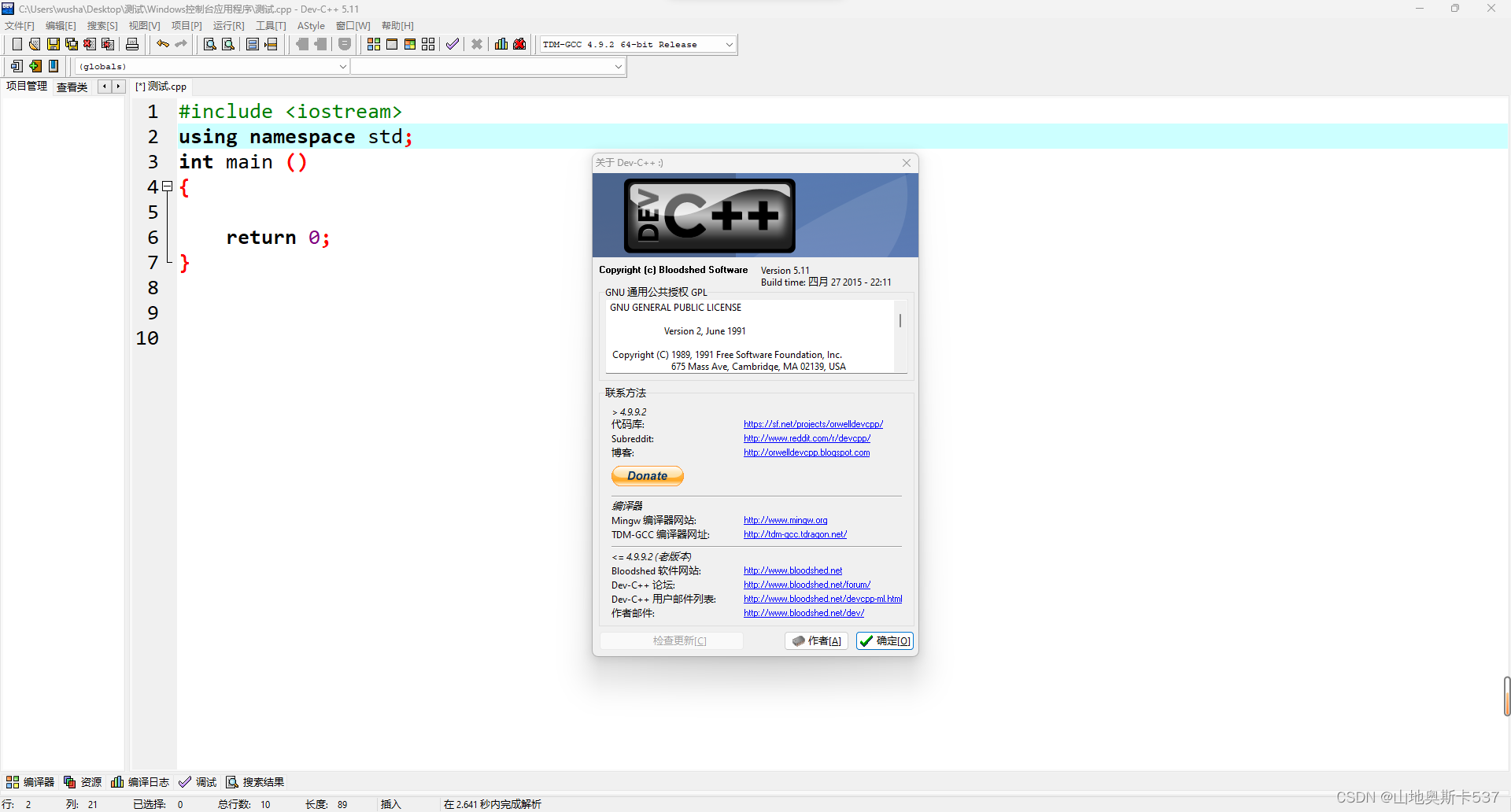Open the 搜索[S] menu
The image size is (1511, 812).
pos(102,26)
